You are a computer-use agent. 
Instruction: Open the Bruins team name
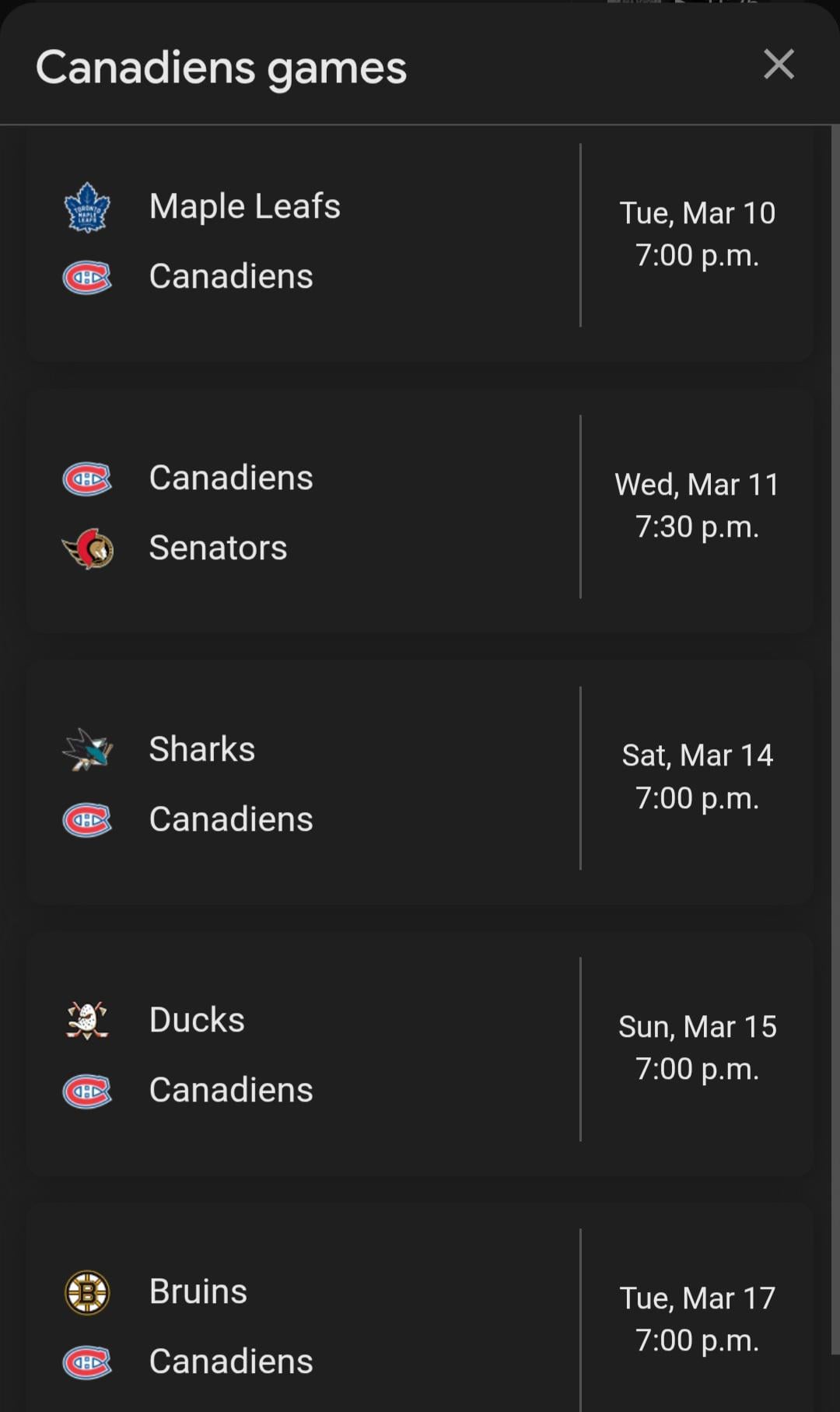point(198,1291)
